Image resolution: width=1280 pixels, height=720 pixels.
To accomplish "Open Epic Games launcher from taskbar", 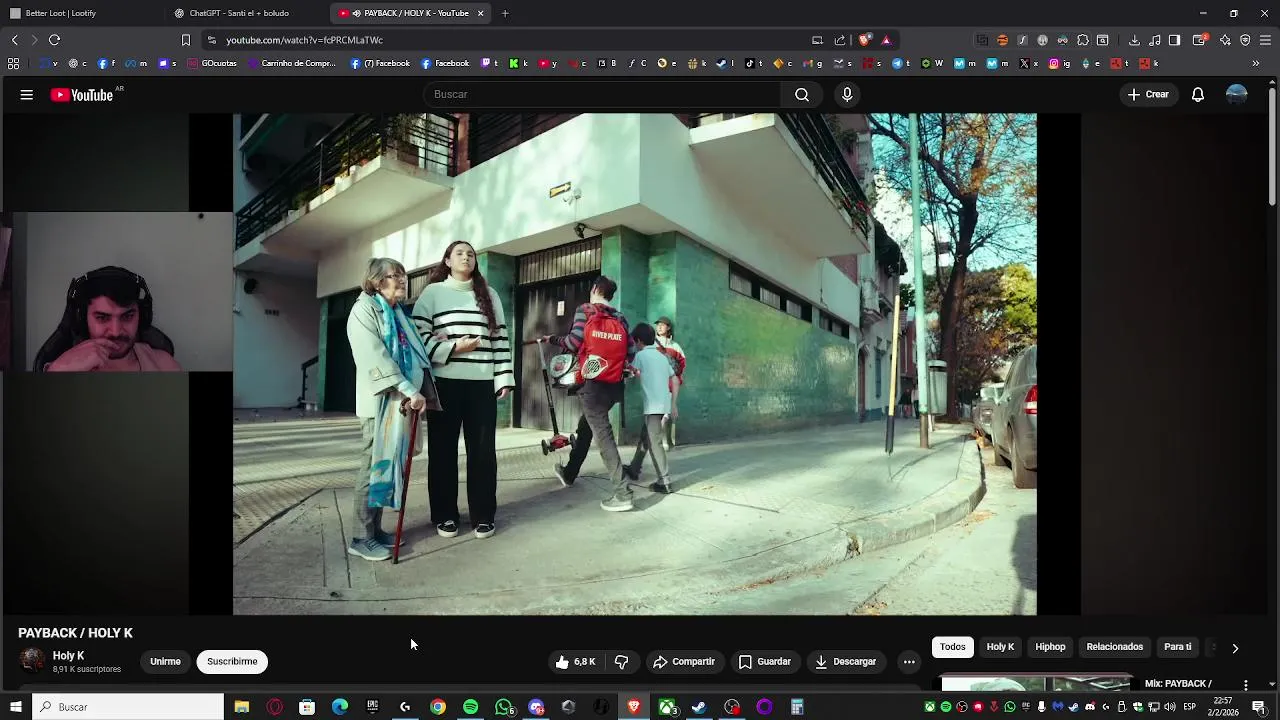I will pyautogui.click(x=373, y=707).
